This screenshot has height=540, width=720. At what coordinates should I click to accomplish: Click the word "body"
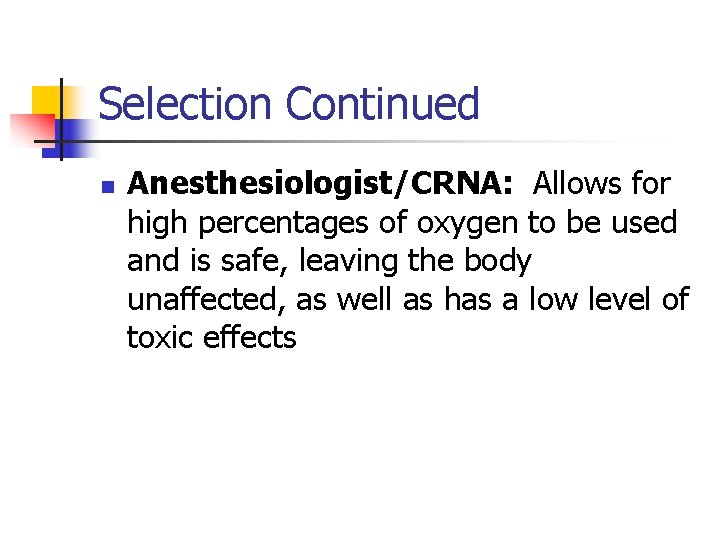(x=498, y=262)
